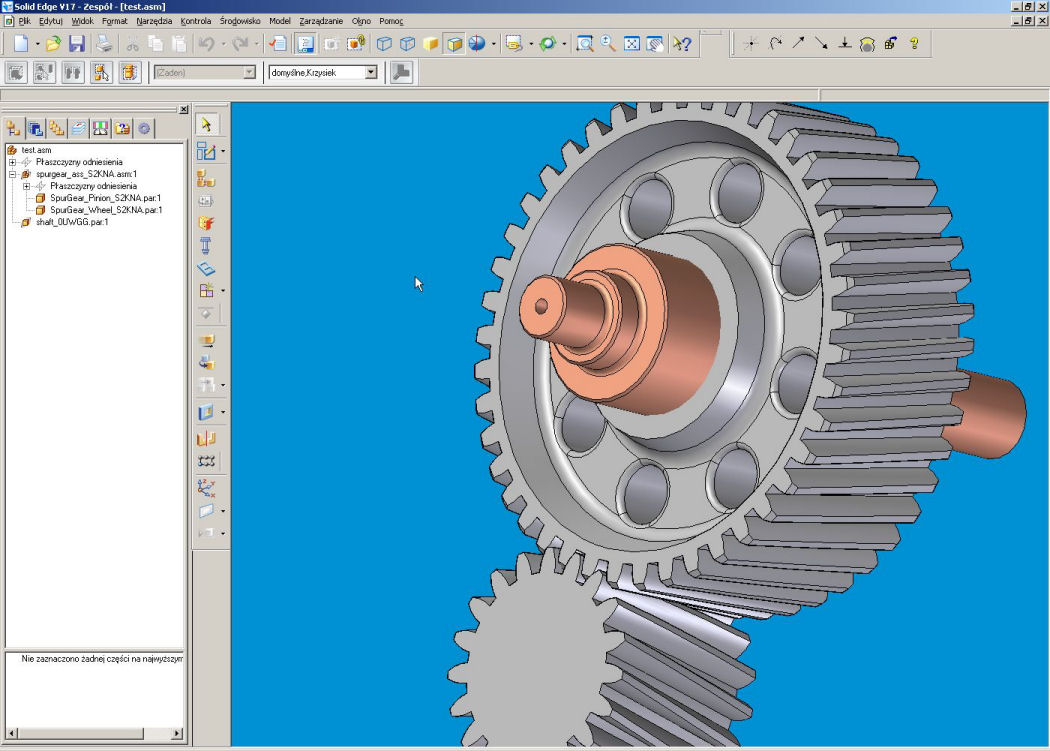Toggle the EdgeBar panel button
The width and height of the screenshot is (1050, 751).
click(306, 44)
